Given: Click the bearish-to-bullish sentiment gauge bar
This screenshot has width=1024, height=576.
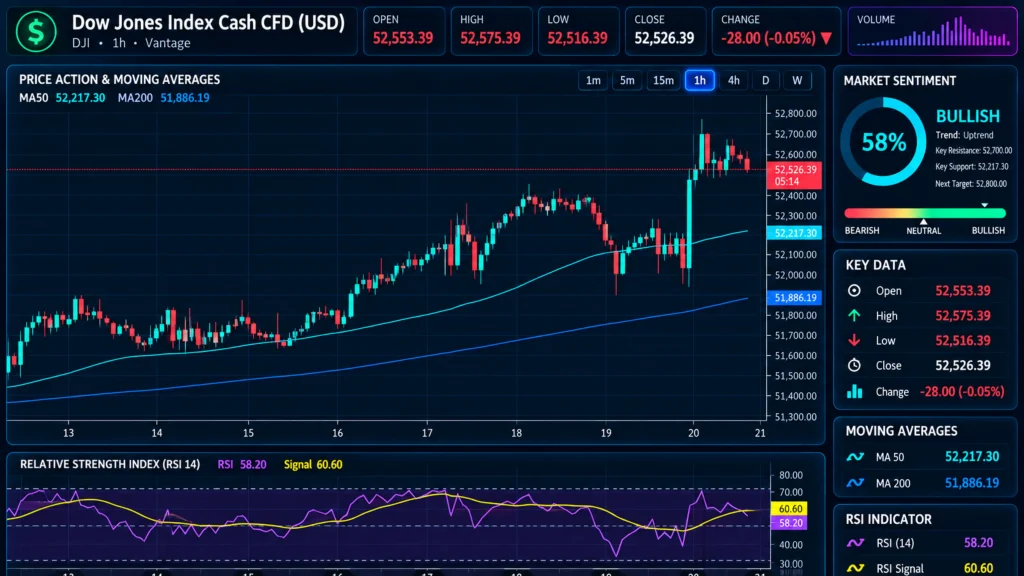Looking at the screenshot, I should click(925, 213).
